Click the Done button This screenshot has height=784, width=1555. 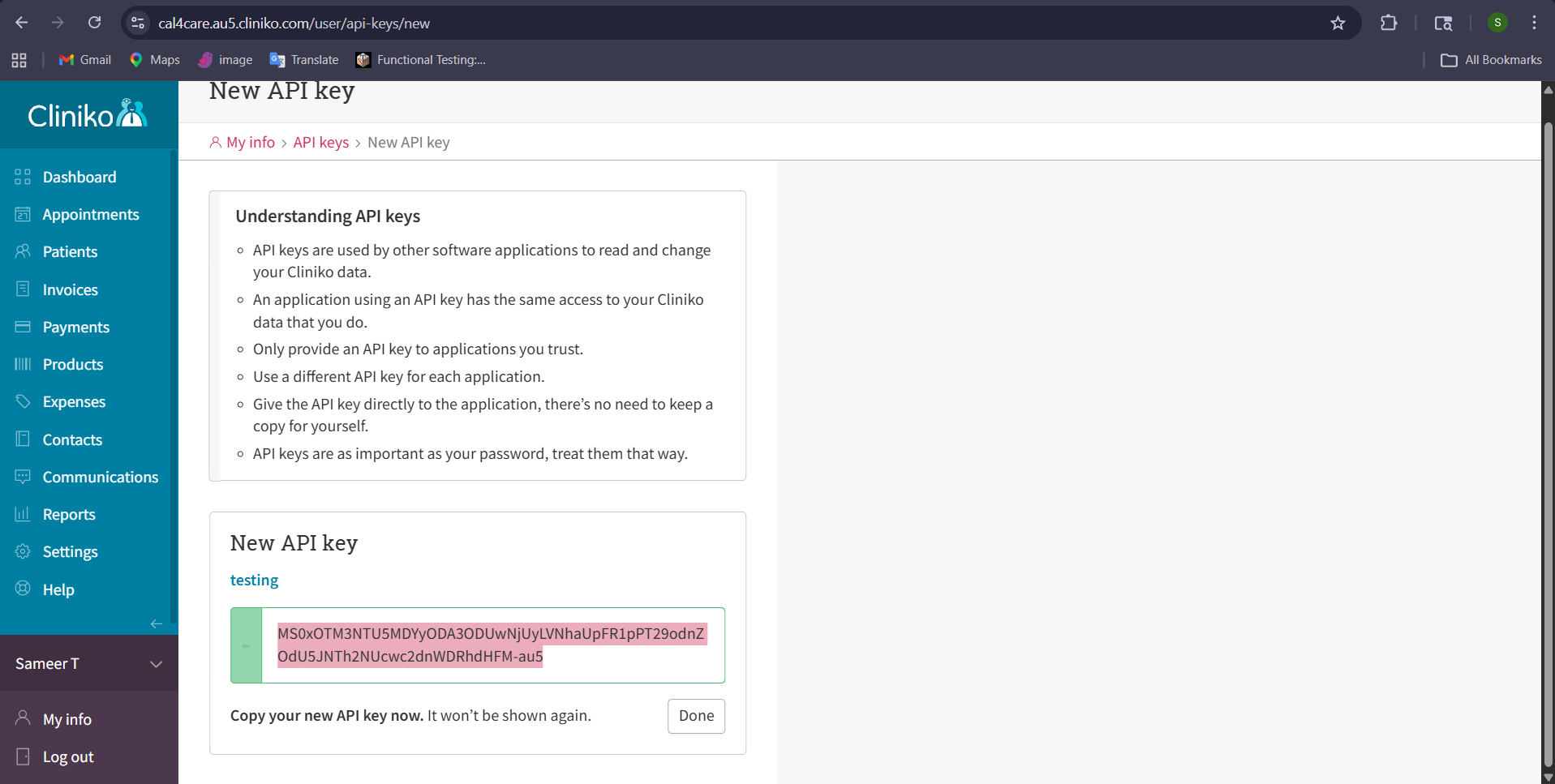[x=696, y=716]
